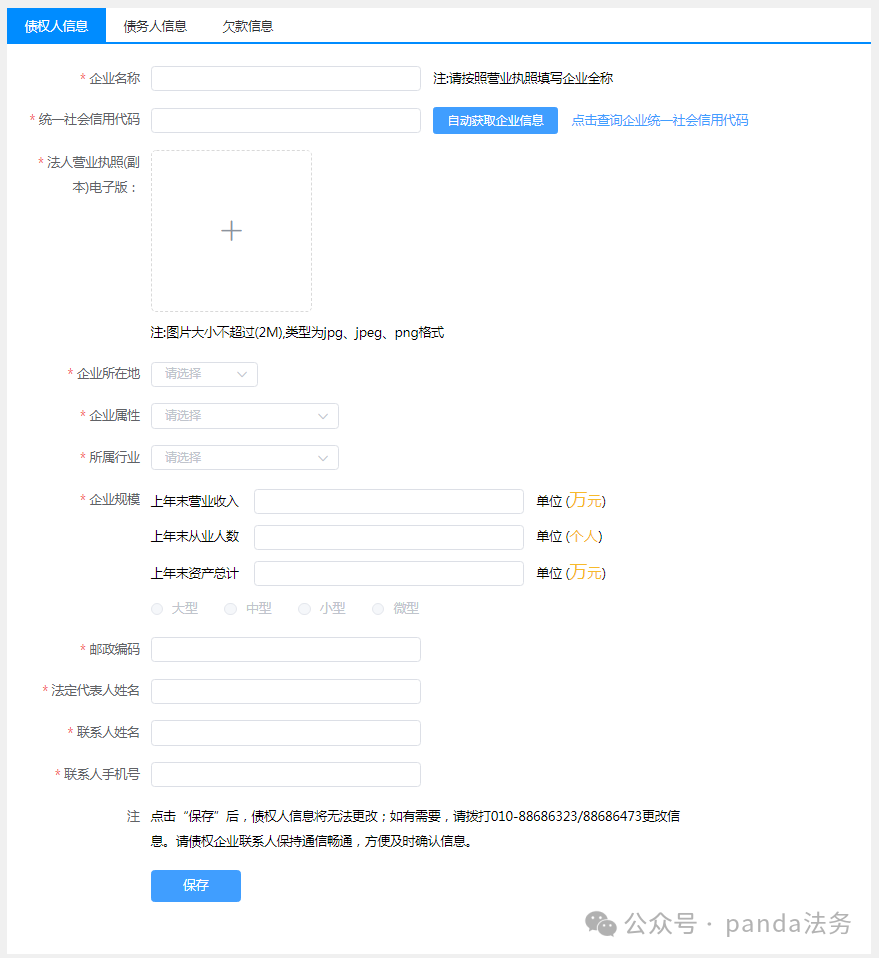Expand the 企业属性 dropdown

tap(244, 416)
